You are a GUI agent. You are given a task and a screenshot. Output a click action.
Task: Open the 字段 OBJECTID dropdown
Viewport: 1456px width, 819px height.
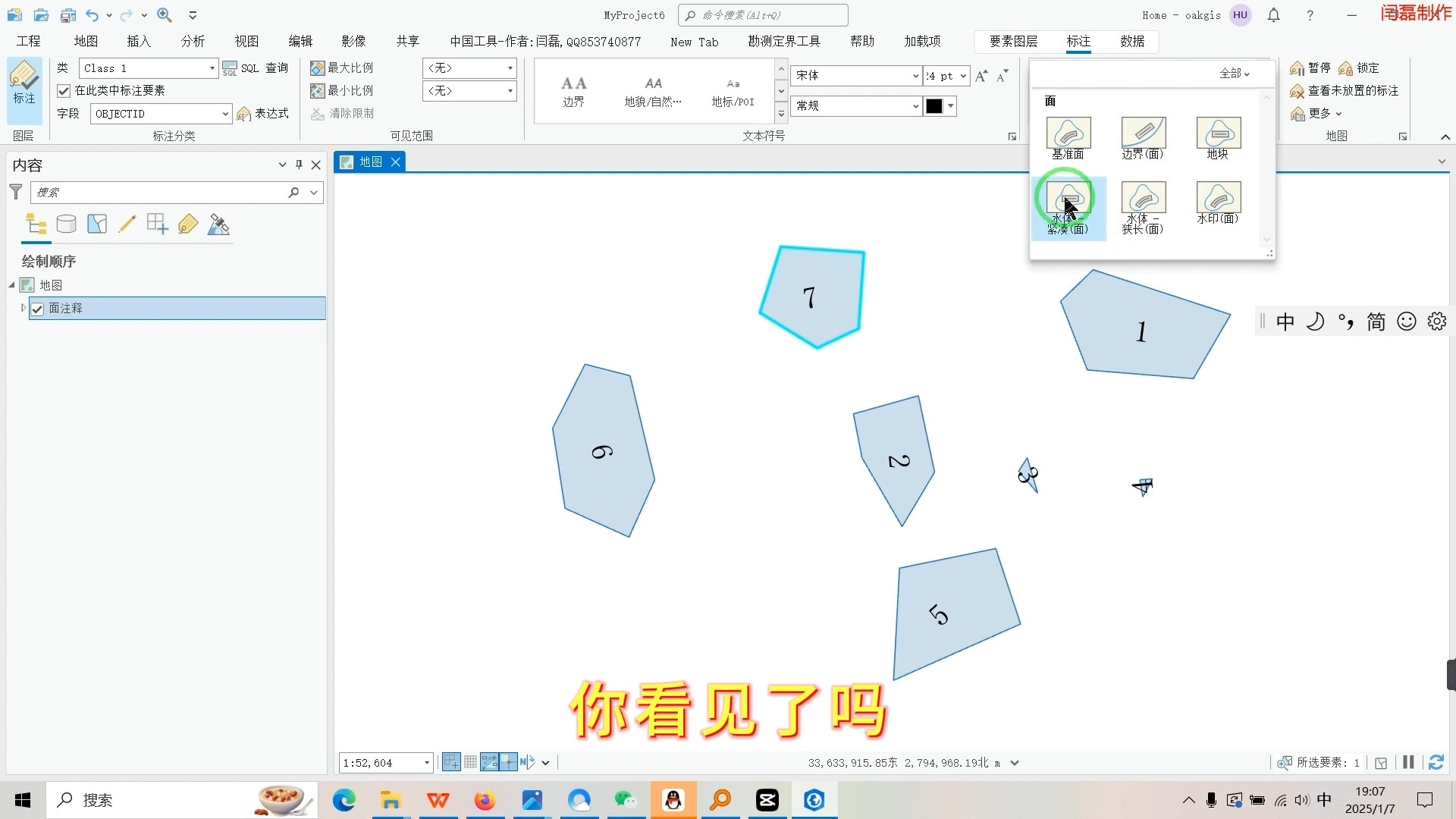pos(223,113)
